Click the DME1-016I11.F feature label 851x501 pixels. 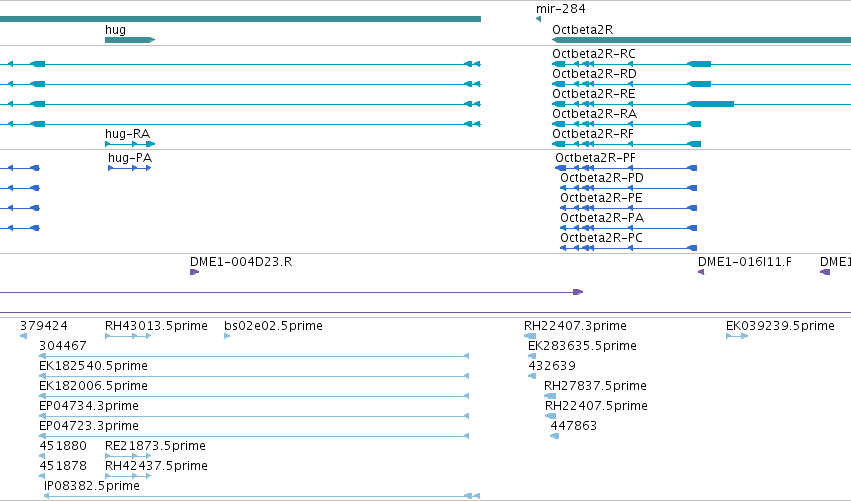point(745,262)
